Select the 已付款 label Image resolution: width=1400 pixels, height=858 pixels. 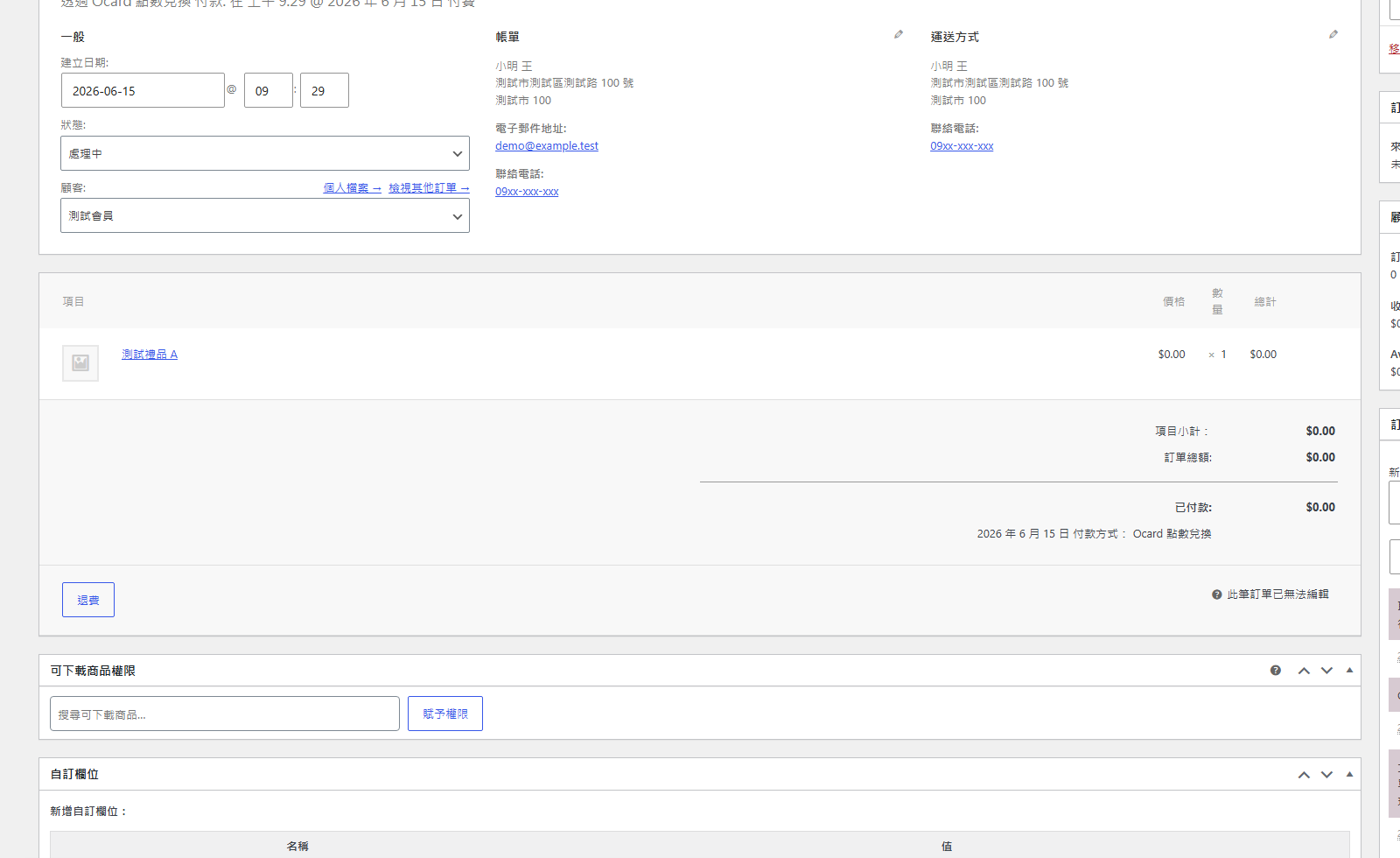[1193, 508]
